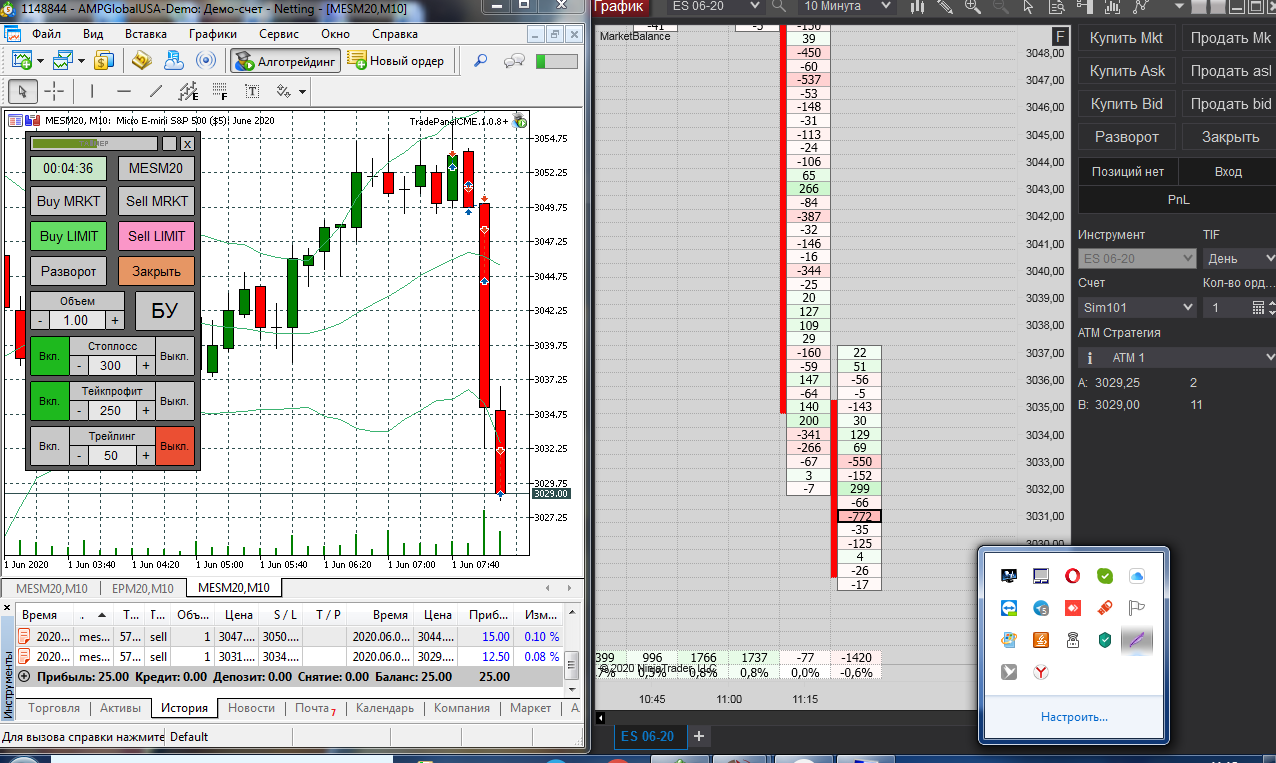The width and height of the screenshot is (1276, 763).
Task: Switch to the Торговля tab
Action: point(54,708)
